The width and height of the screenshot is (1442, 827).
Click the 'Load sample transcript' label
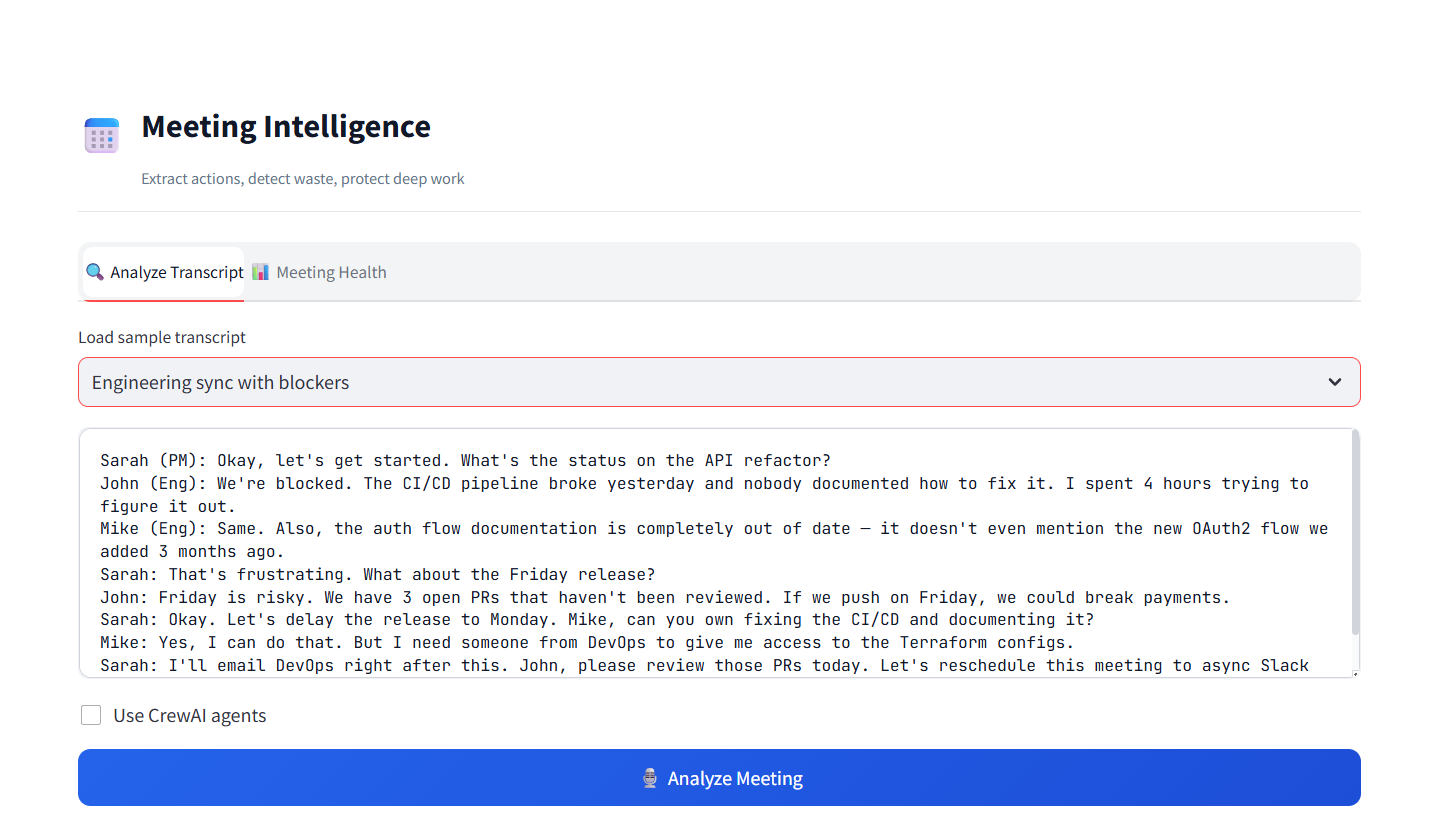tap(162, 337)
